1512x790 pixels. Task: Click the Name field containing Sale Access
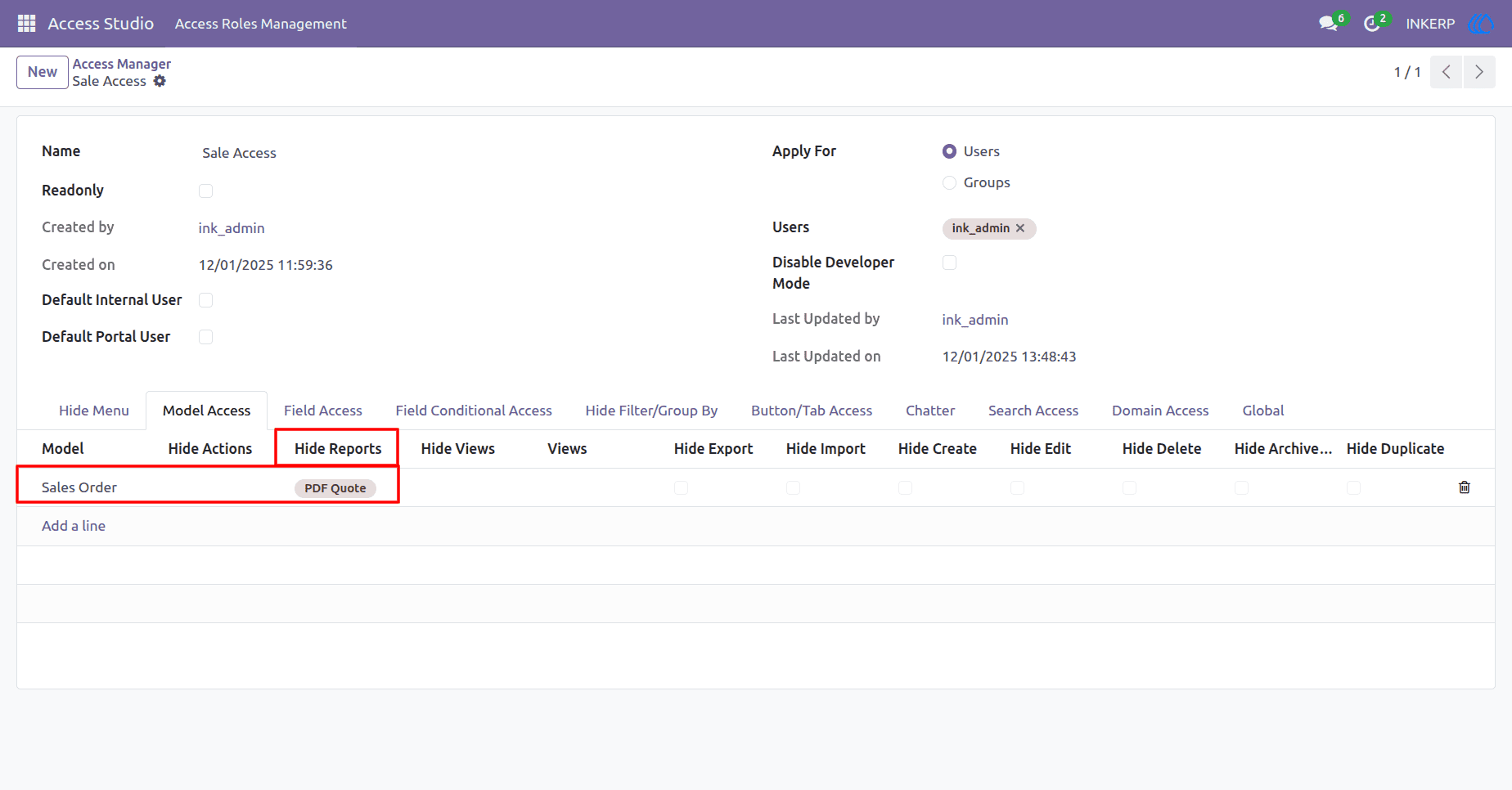(458, 153)
